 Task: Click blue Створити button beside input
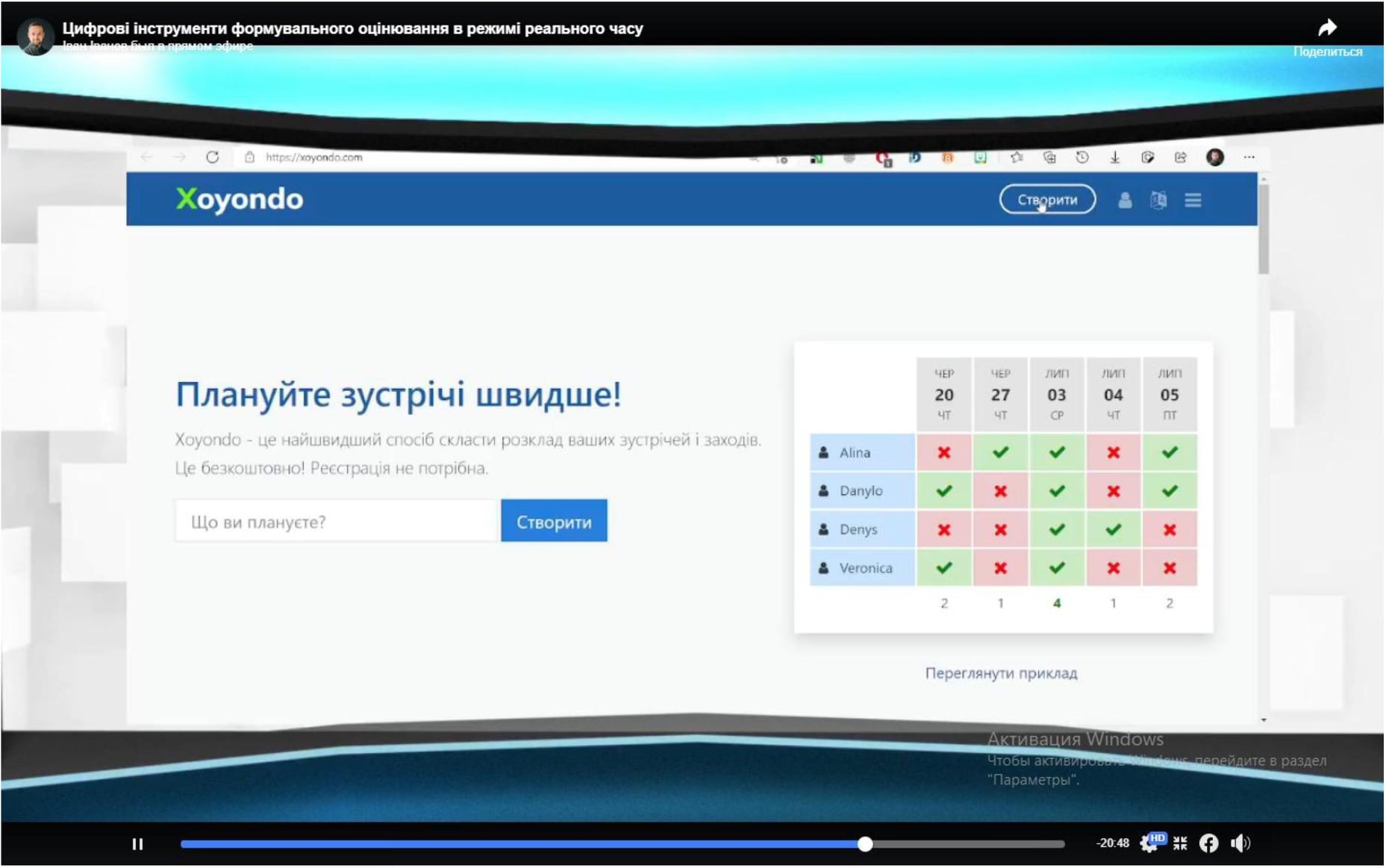[554, 522]
